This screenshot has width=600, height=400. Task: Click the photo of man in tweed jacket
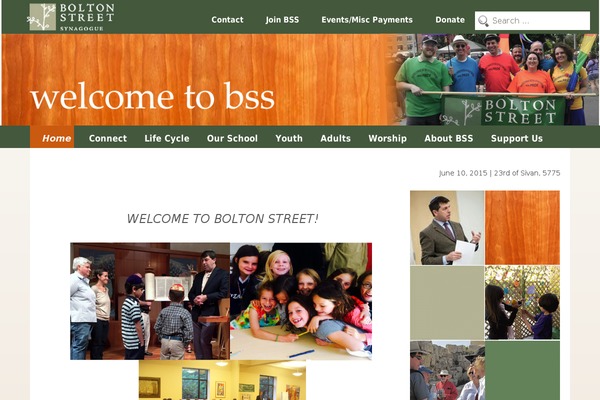(447, 228)
